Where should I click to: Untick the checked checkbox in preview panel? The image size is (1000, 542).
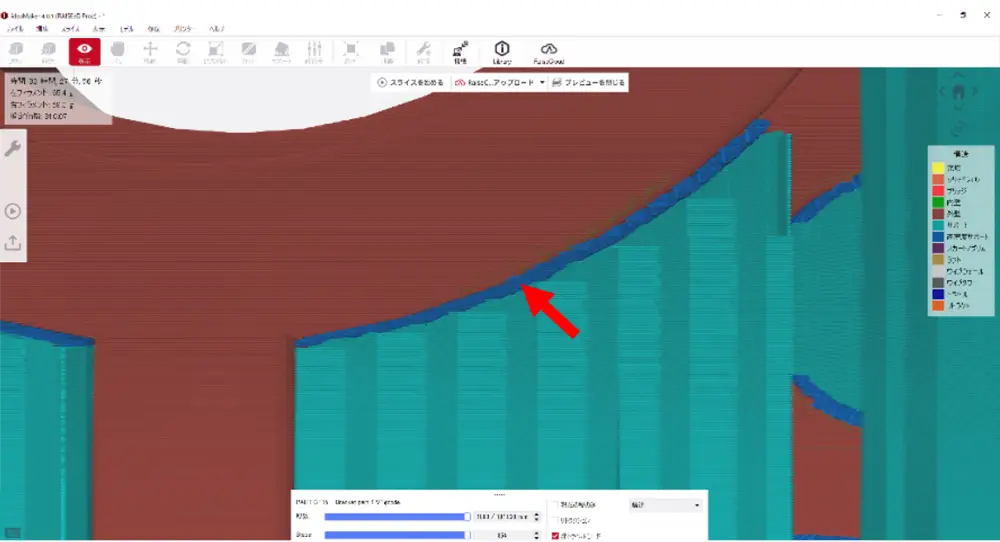tap(556, 536)
